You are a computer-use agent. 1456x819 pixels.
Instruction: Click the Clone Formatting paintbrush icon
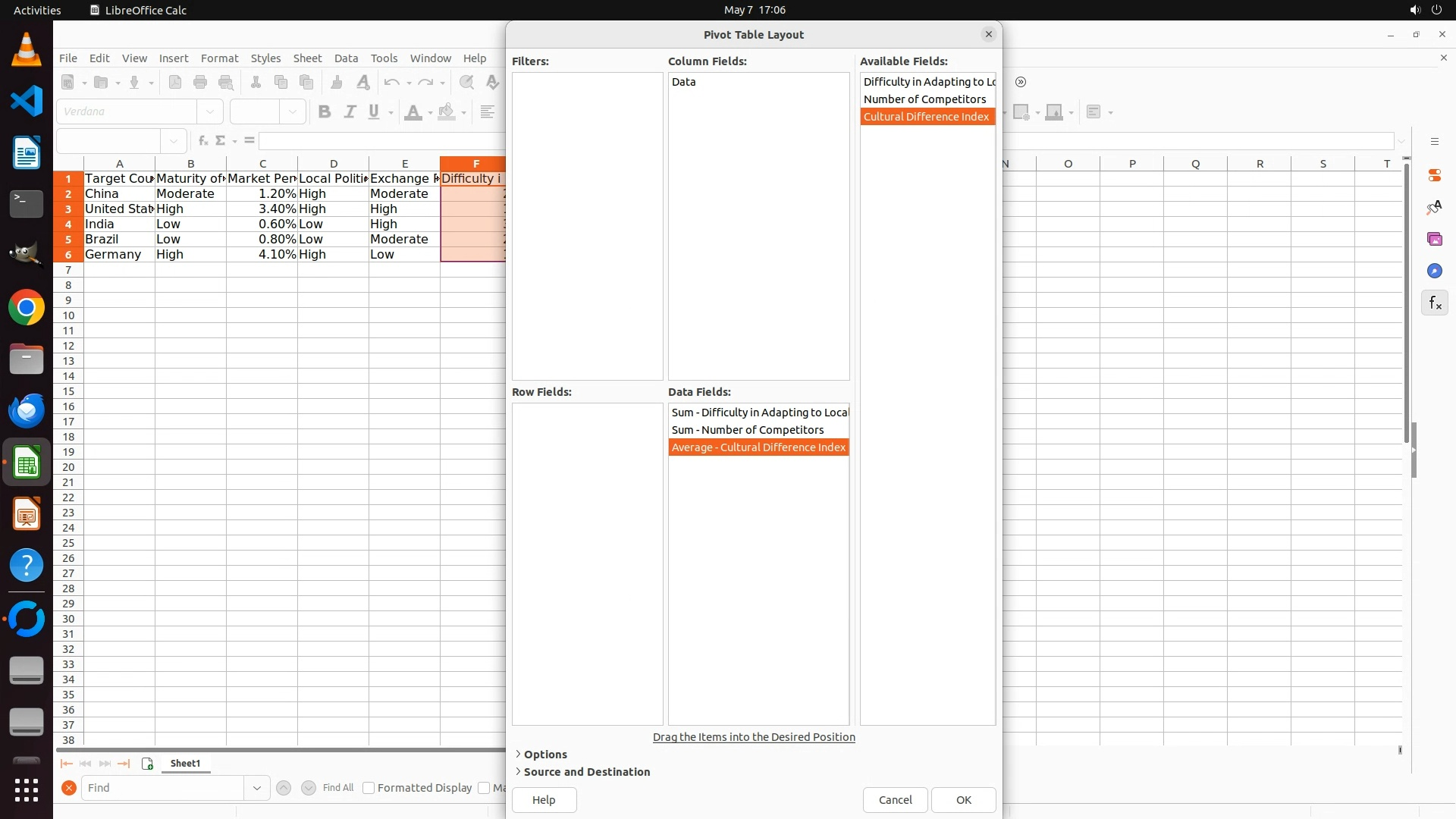(337, 83)
